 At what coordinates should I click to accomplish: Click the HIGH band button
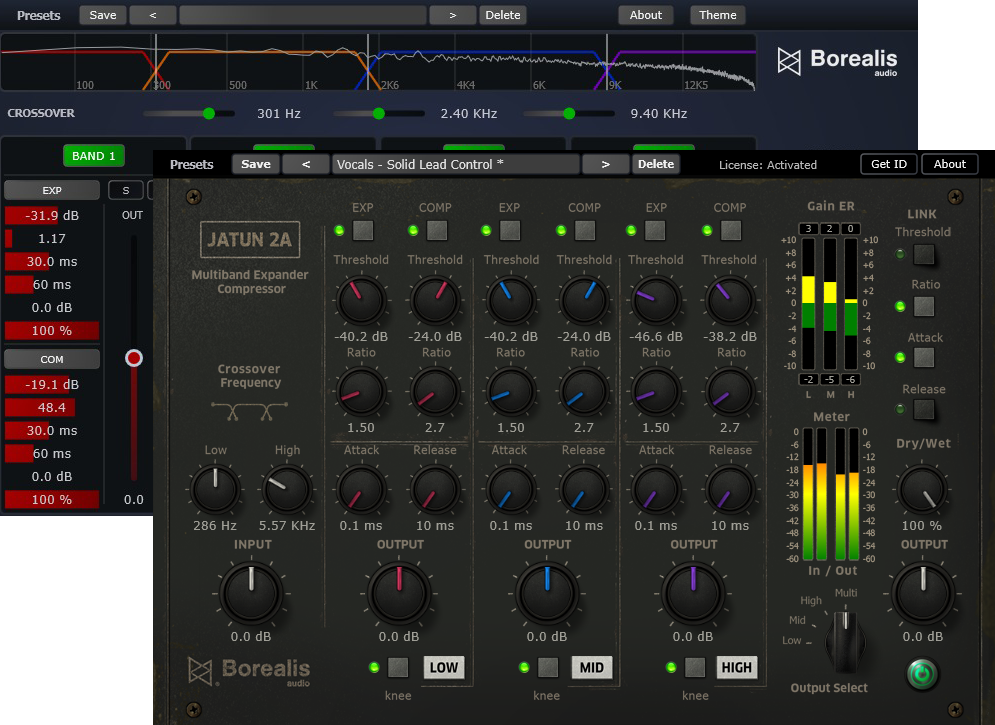click(x=737, y=667)
